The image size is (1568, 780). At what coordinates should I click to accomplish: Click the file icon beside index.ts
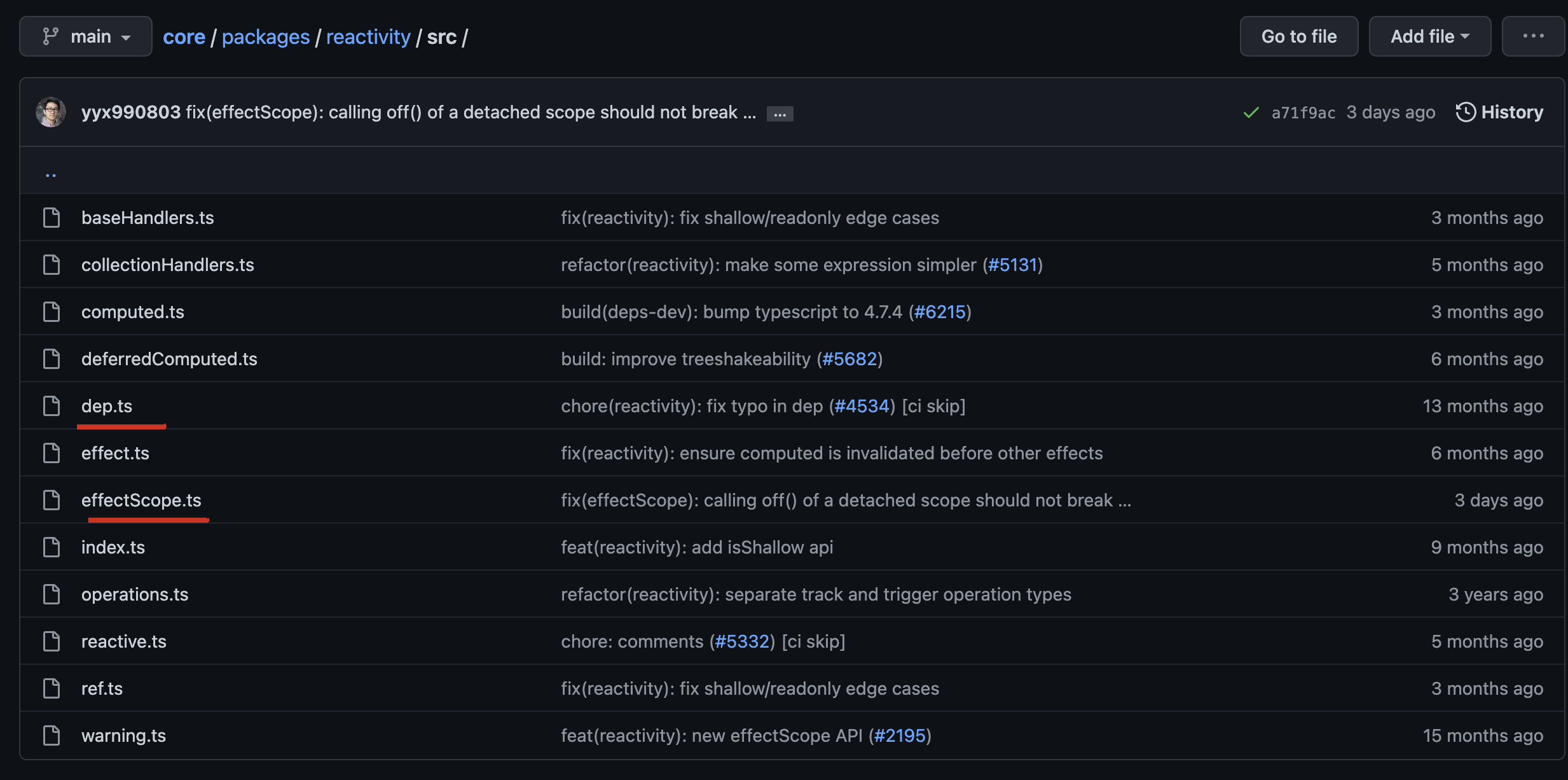(52, 547)
